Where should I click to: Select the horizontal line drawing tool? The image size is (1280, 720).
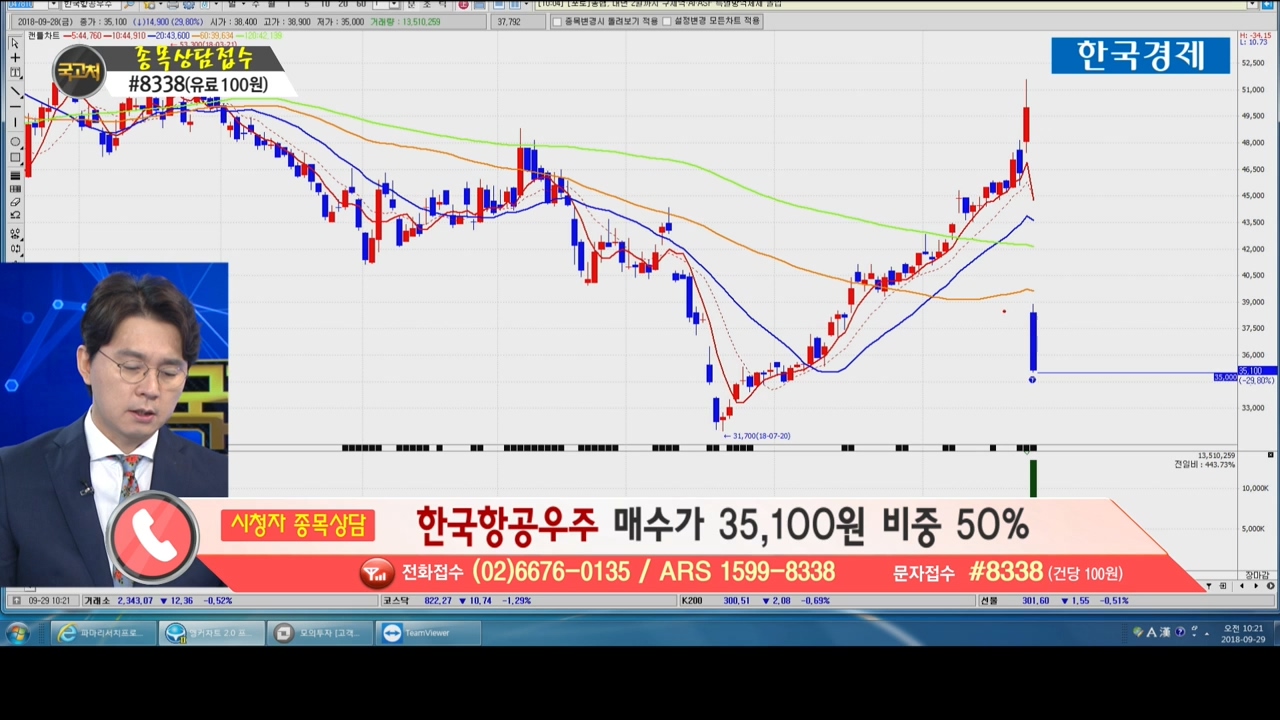tap(15, 107)
